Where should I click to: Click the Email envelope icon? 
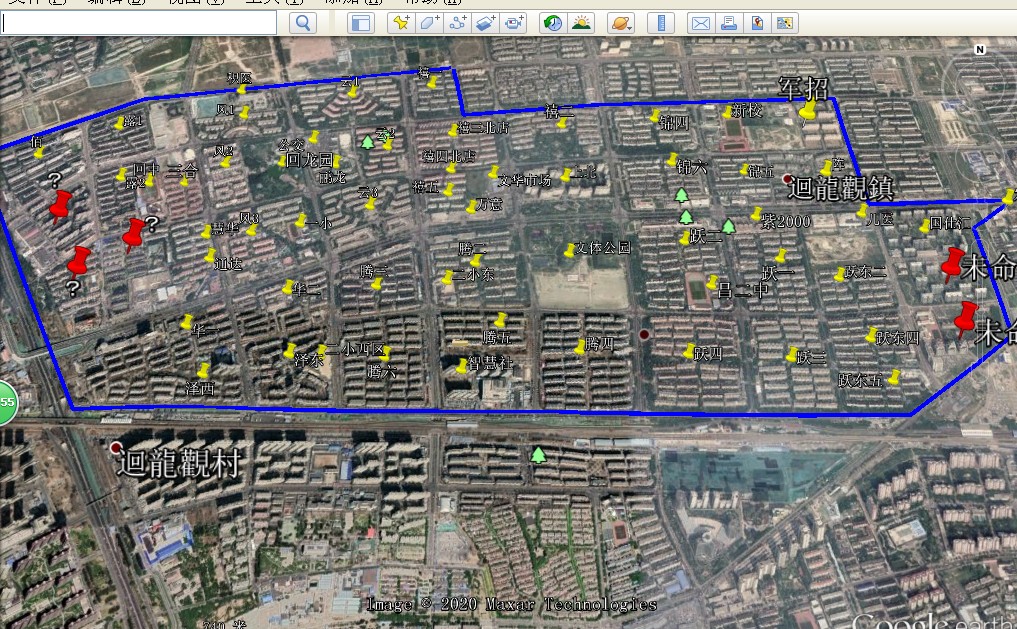(x=701, y=23)
